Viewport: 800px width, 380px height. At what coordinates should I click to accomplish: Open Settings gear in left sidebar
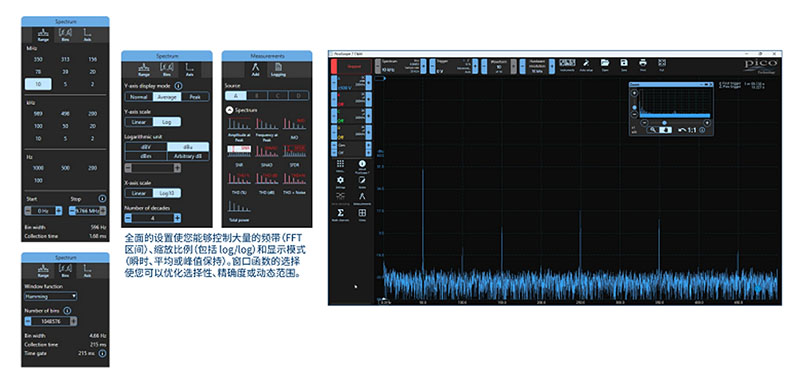tap(340, 180)
